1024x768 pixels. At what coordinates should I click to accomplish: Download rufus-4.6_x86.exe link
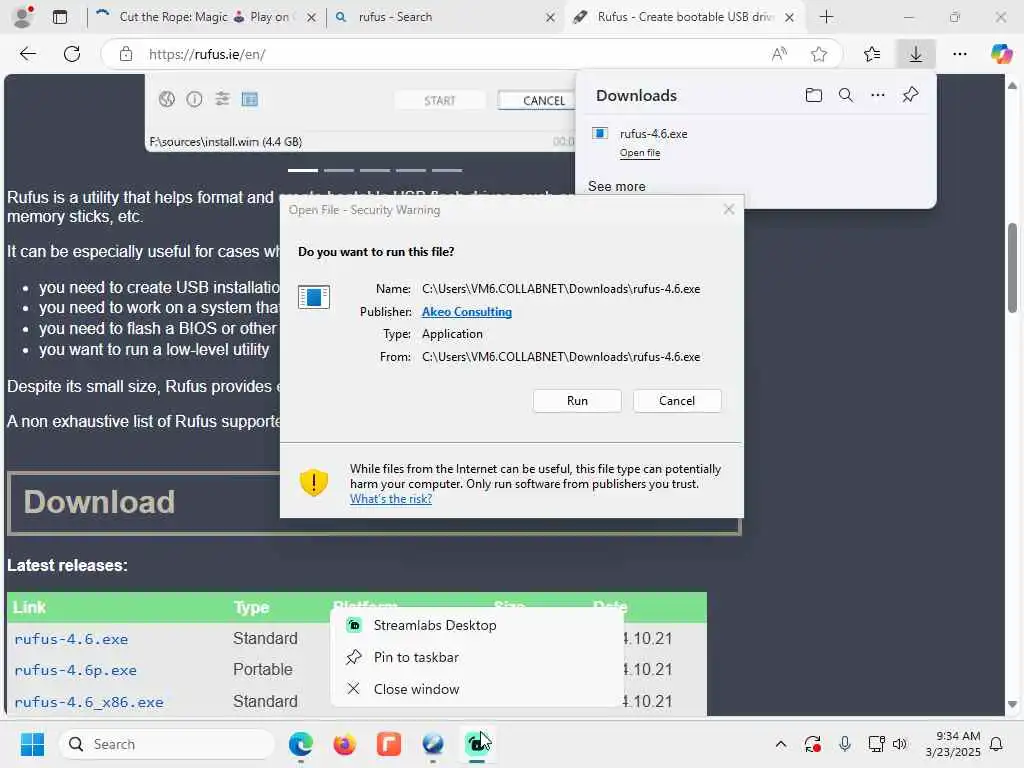click(x=89, y=703)
